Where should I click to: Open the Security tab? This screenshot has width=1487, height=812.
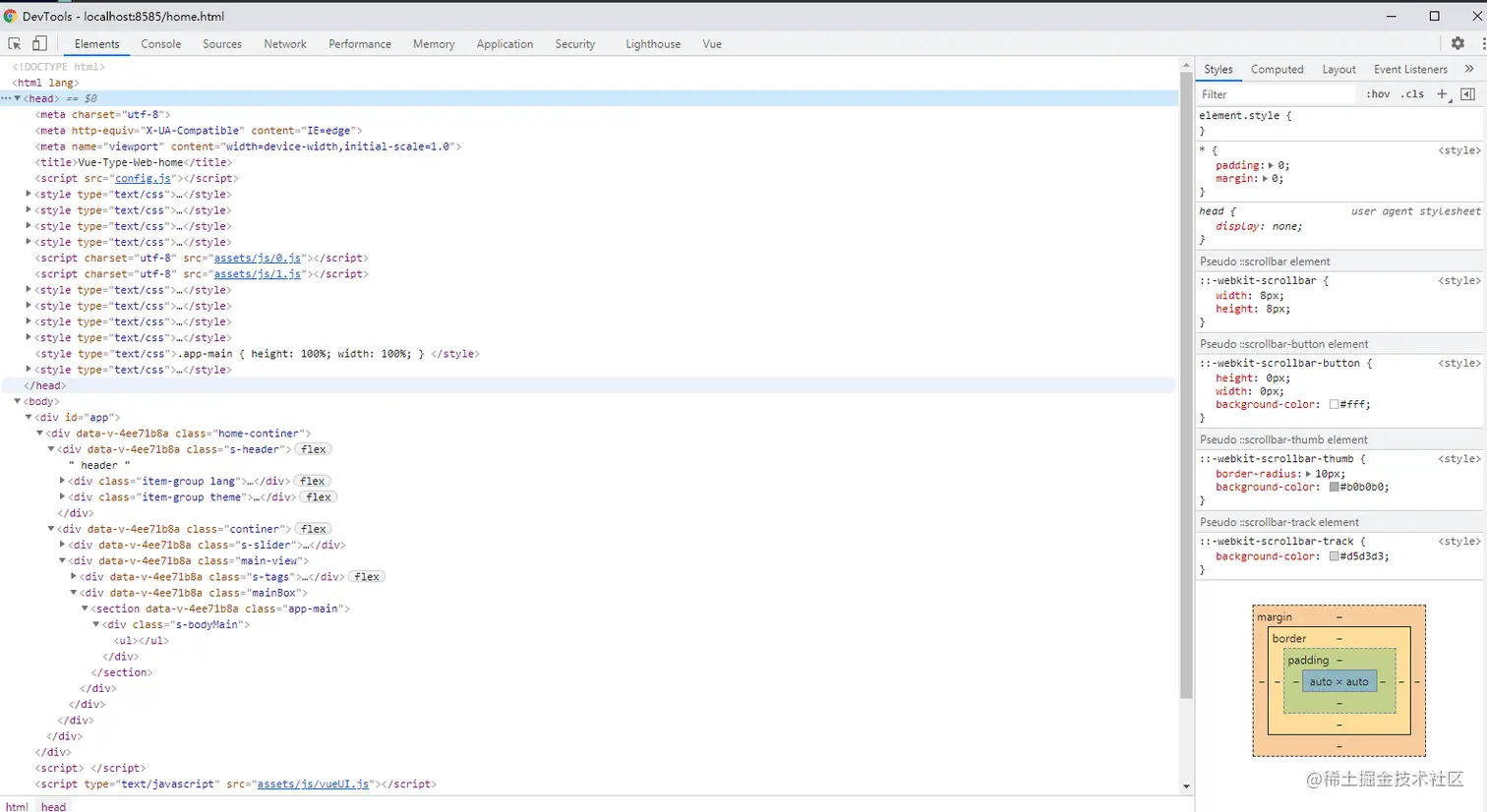(x=575, y=44)
